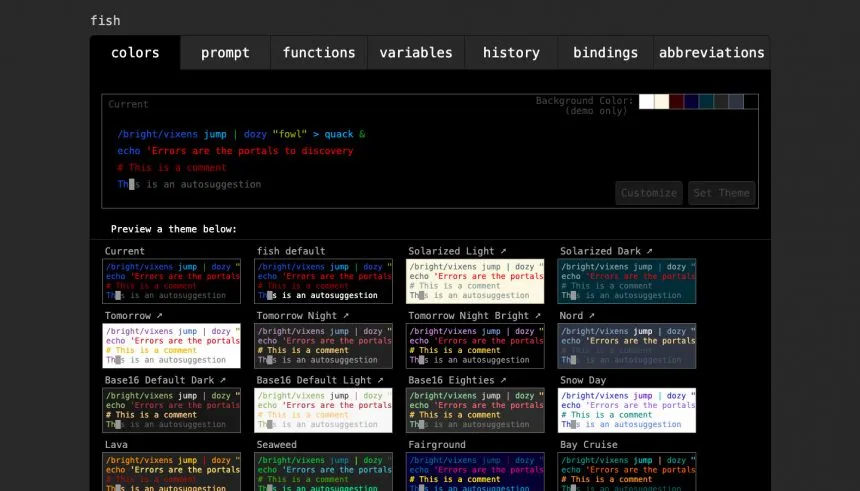Image resolution: width=860 pixels, height=491 pixels.
Task: Open the Solarized Dark external link arrow
Action: point(649,251)
